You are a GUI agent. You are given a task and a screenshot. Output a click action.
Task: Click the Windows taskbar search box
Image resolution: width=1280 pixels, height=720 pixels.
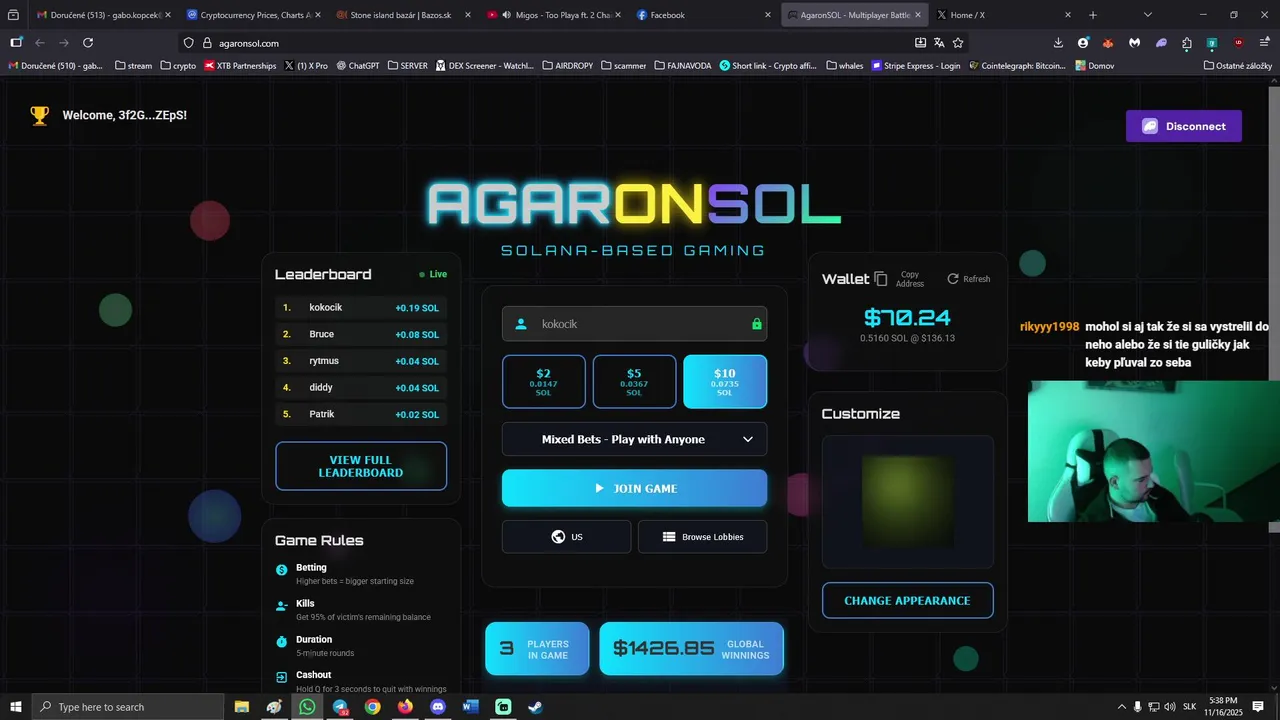pyautogui.click(x=128, y=707)
